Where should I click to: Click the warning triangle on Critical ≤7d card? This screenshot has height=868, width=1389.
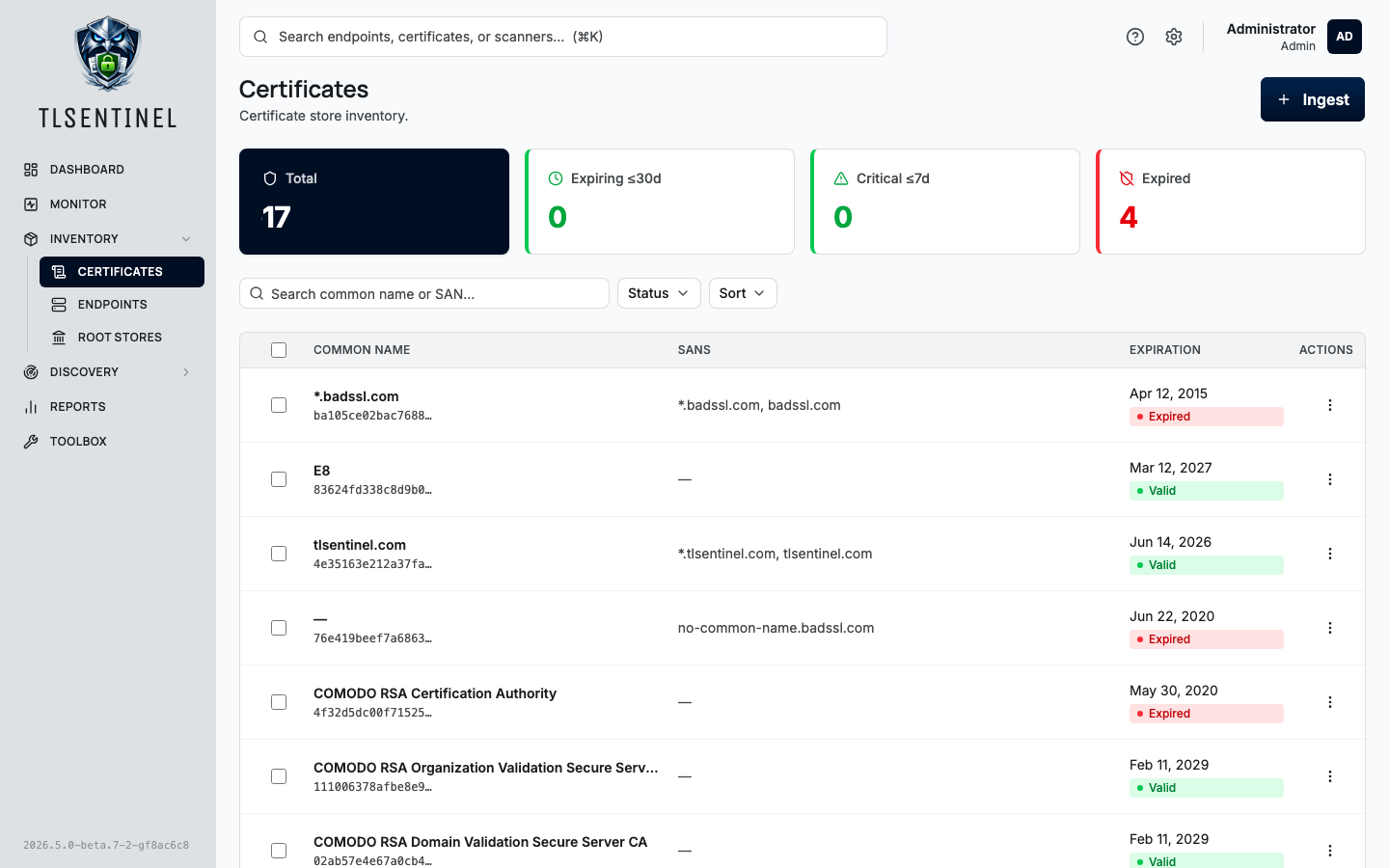pyautogui.click(x=841, y=178)
